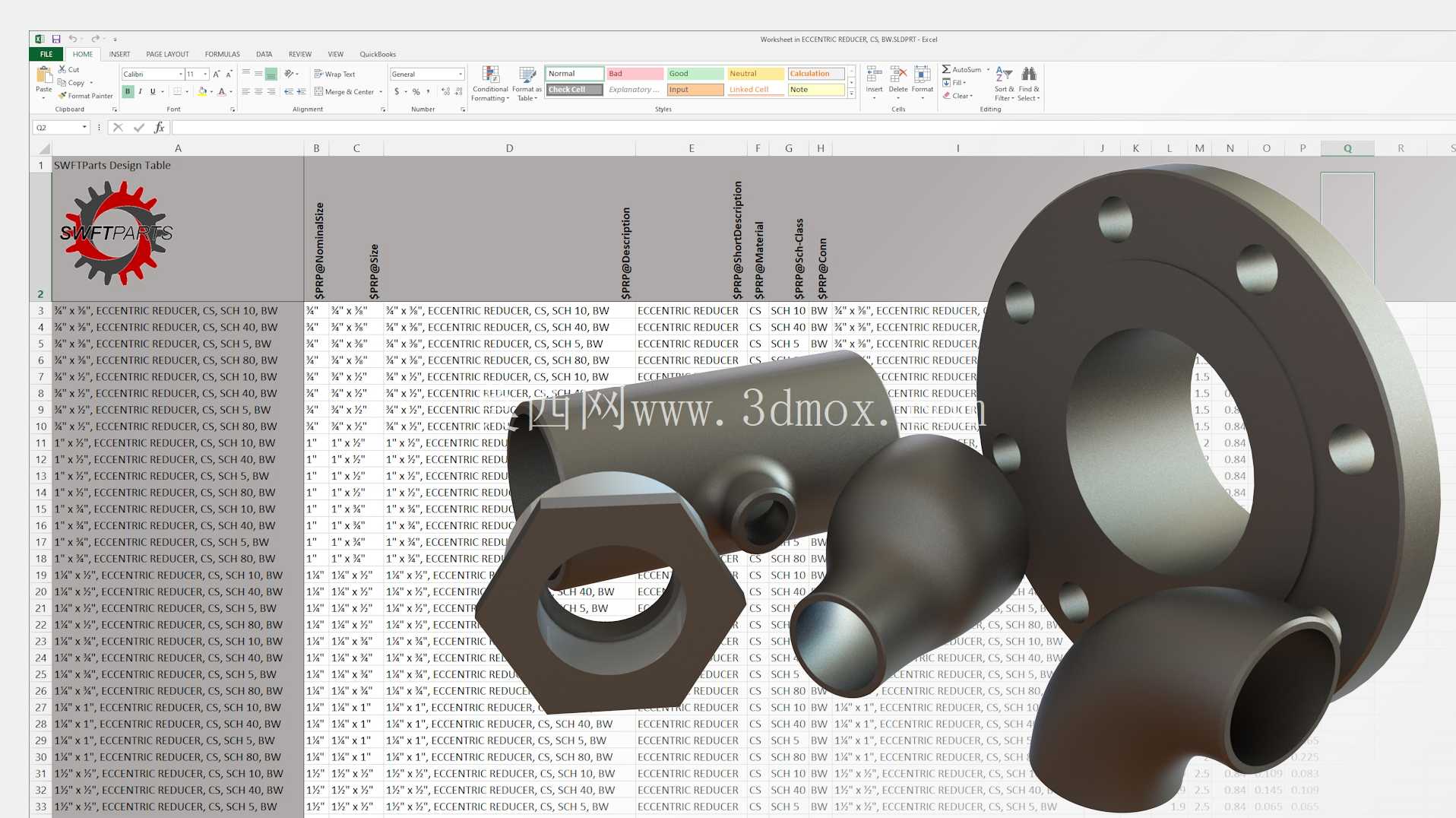Open the Cells Format button
The width and height of the screenshot is (1456, 818).
coord(923,84)
